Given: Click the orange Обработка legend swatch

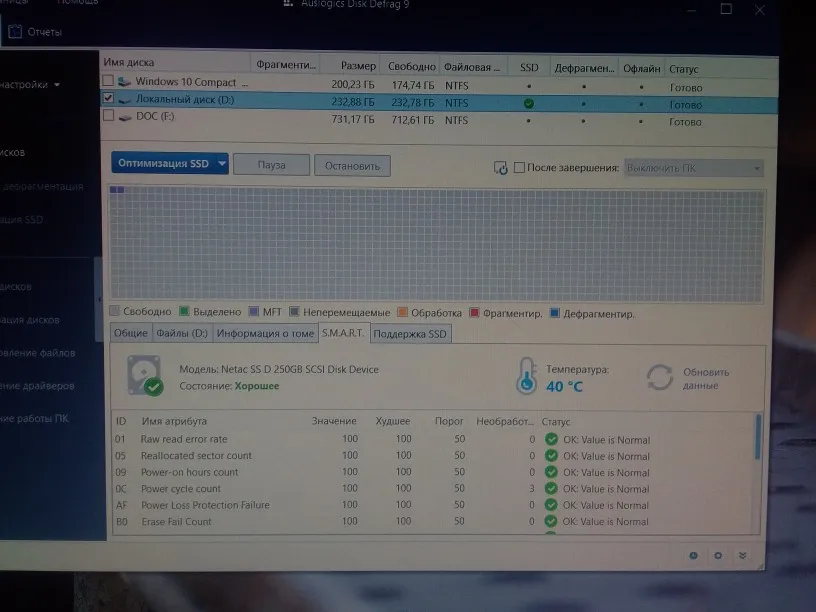Looking at the screenshot, I should pyautogui.click(x=402, y=312).
